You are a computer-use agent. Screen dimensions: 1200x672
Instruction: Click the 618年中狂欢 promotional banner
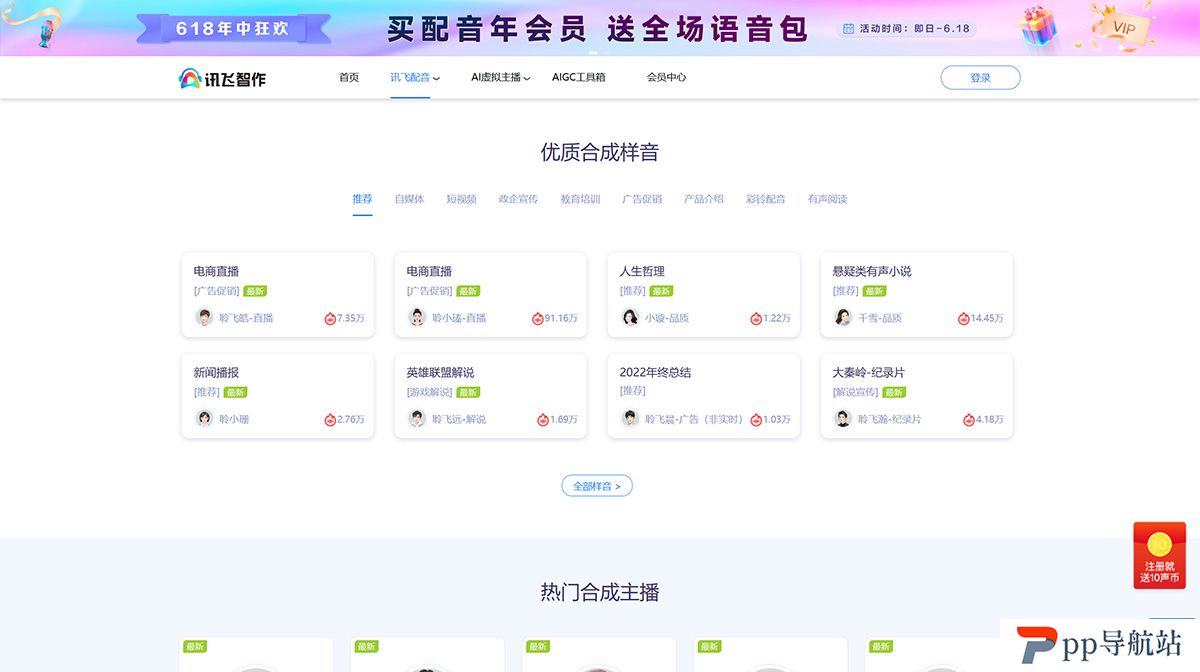tap(232, 28)
